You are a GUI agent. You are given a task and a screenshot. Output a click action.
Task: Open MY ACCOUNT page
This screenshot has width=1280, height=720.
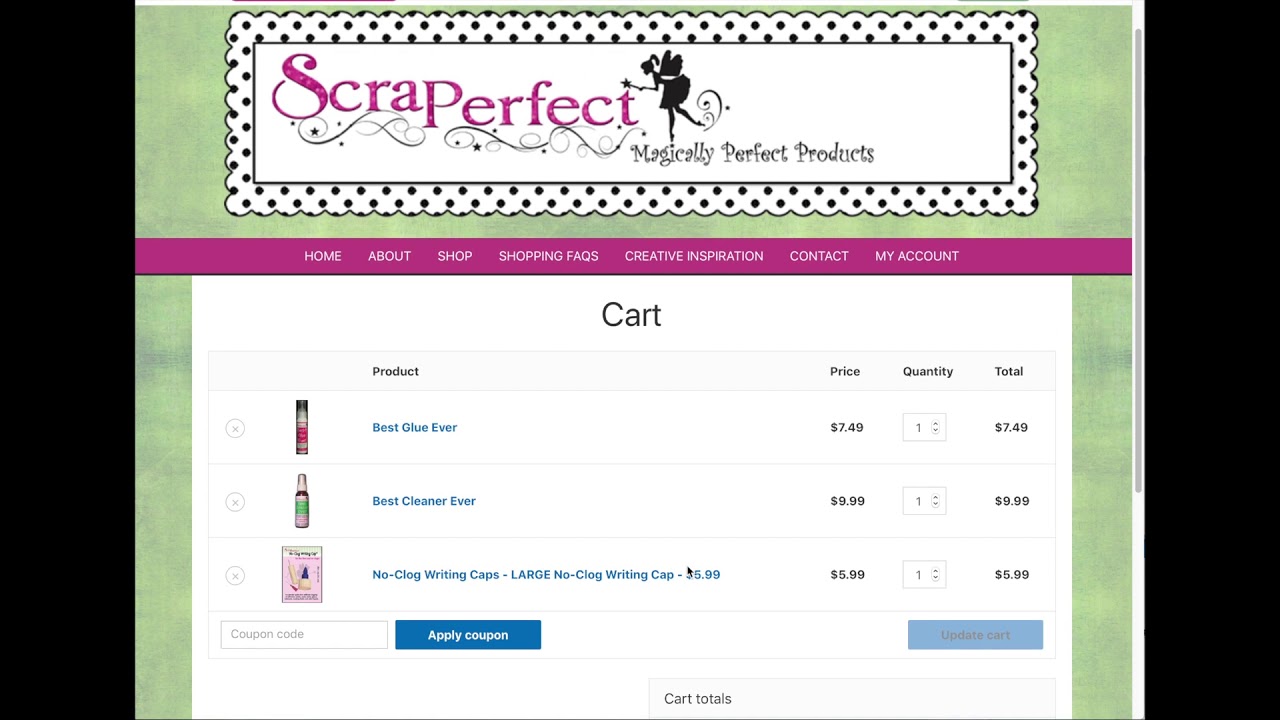[x=917, y=256]
